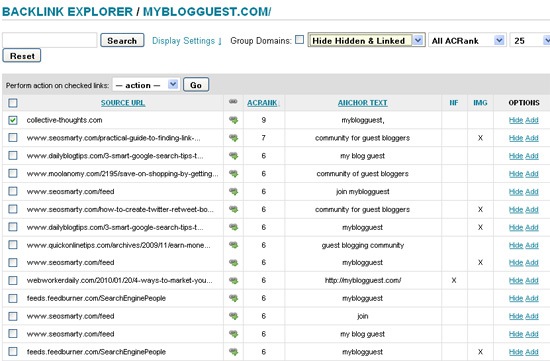Check the moolanomy.com row checkbox
550x361 pixels.
tap(13, 173)
